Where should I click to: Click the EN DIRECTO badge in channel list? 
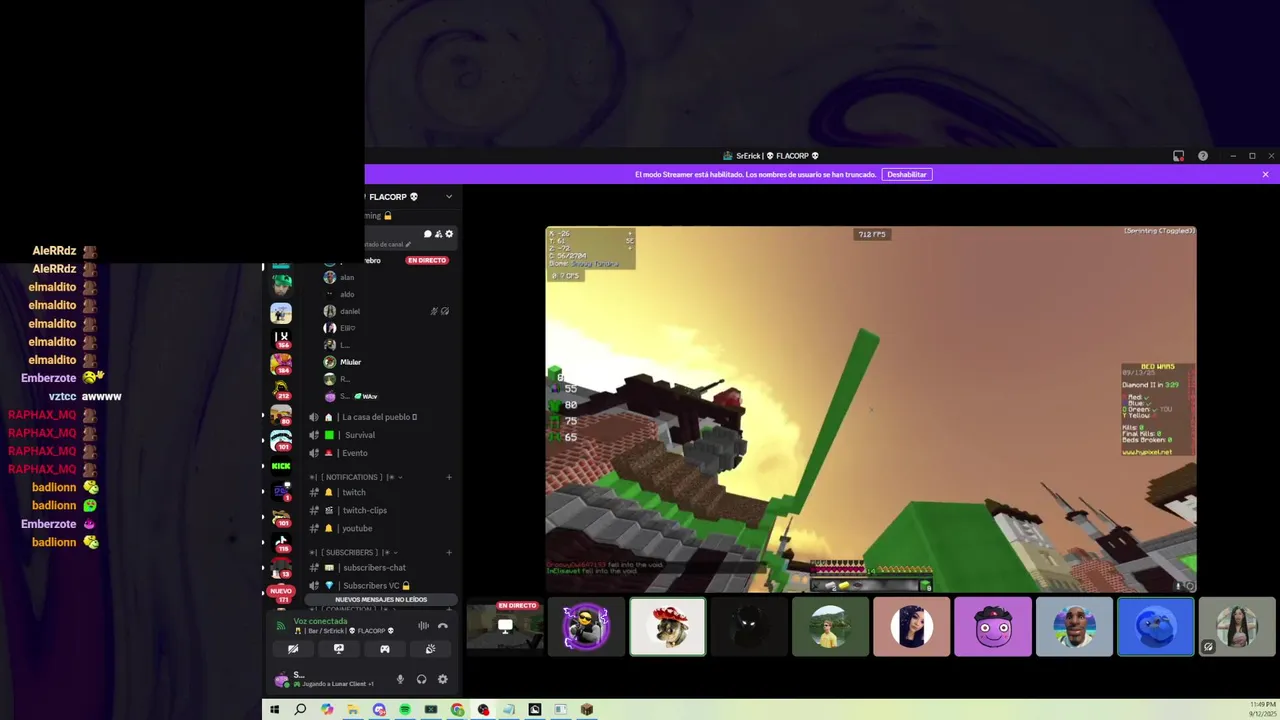[426, 260]
